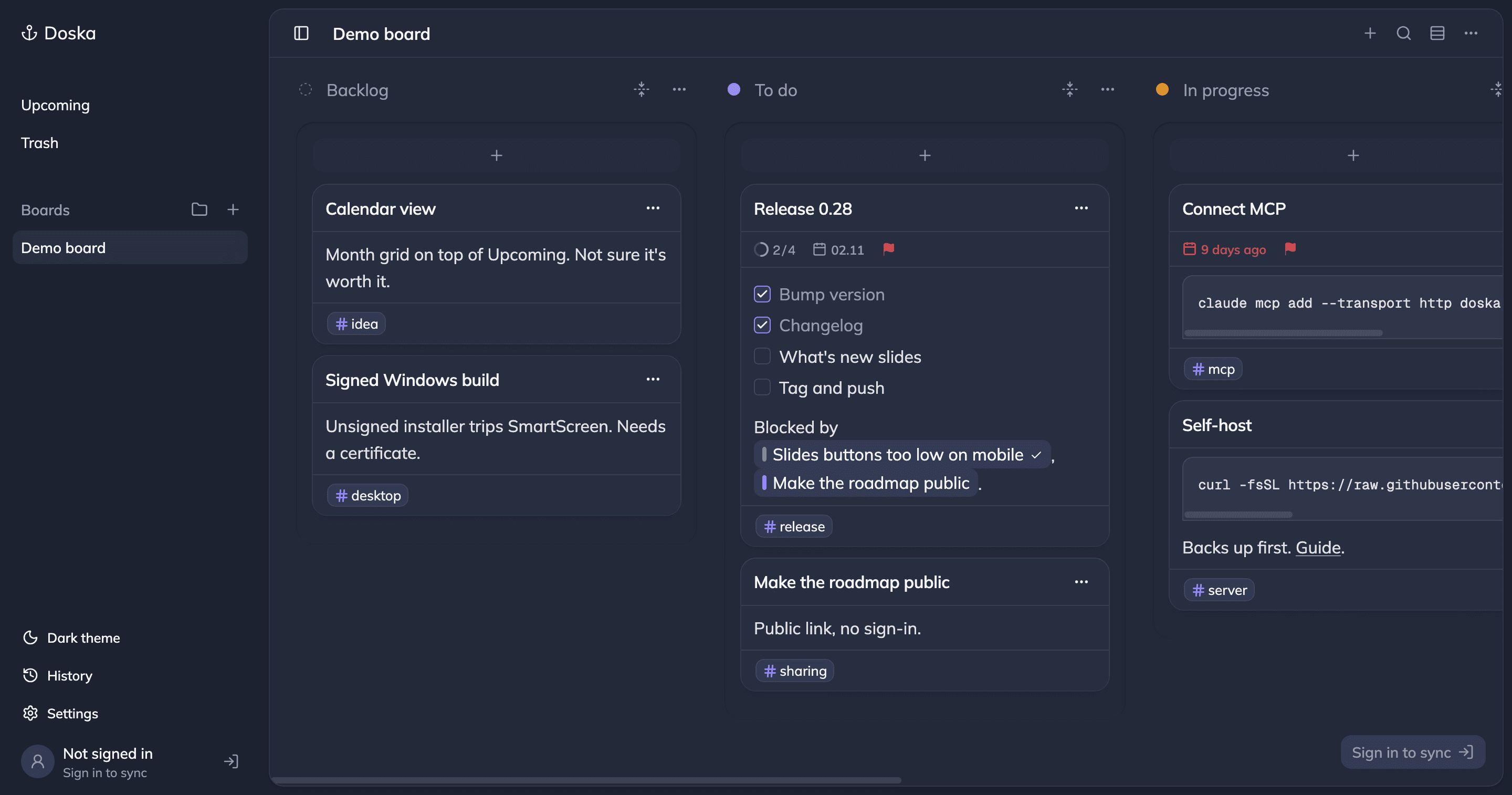1512x795 pixels.
Task: Collapse the To do column
Action: (1070, 89)
